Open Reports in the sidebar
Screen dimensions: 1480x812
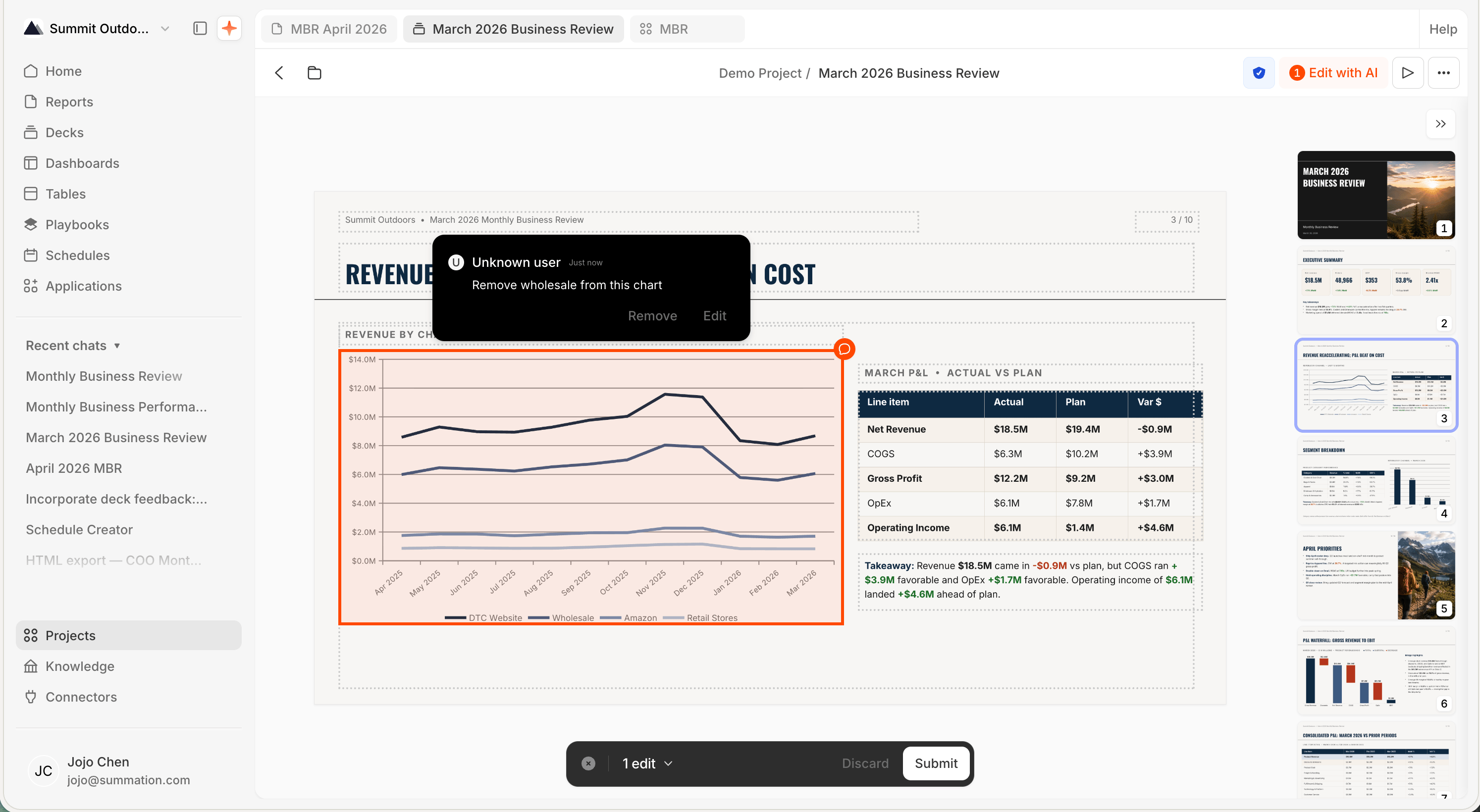click(x=129, y=101)
